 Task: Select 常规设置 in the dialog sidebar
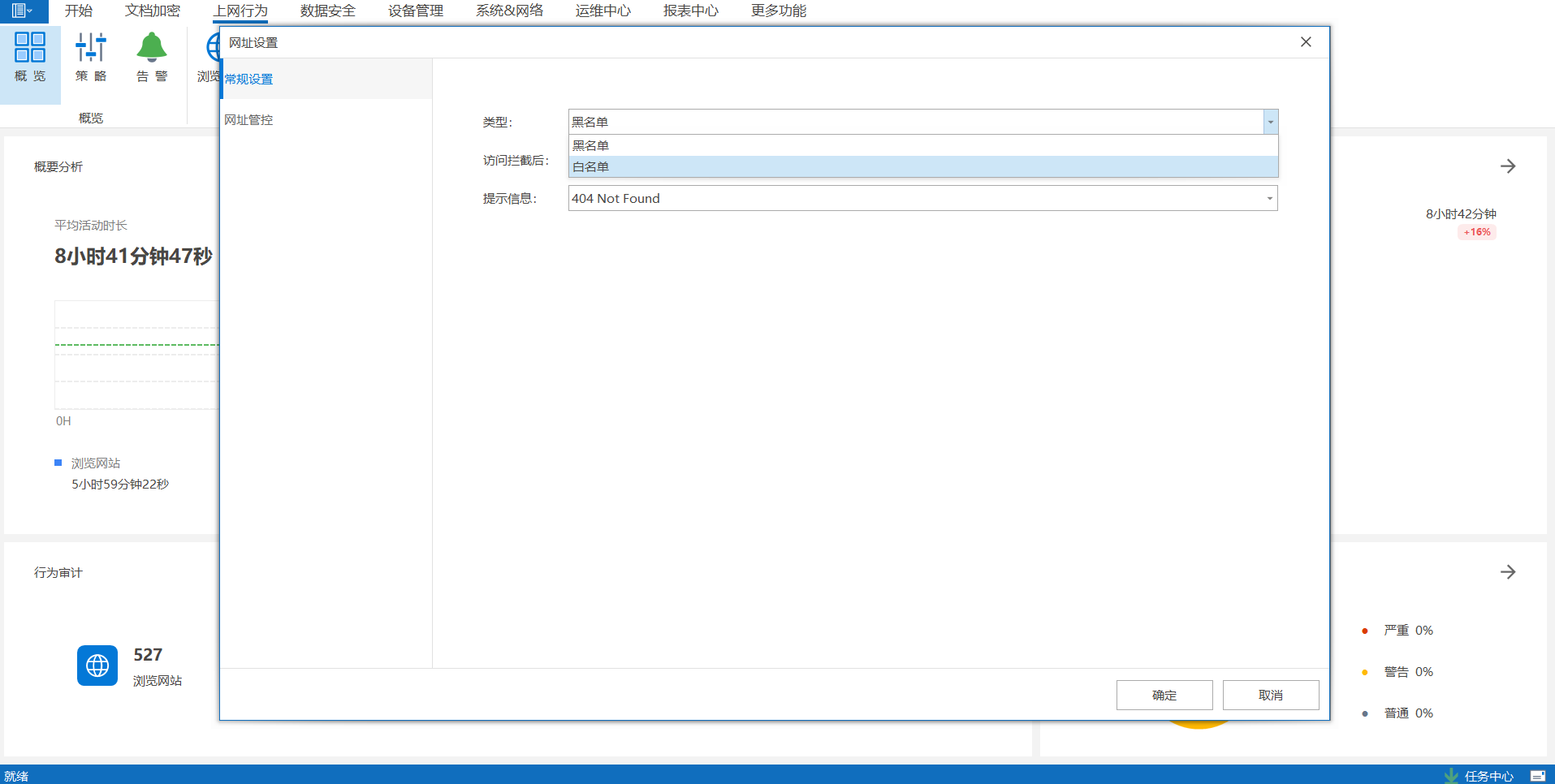click(x=248, y=79)
